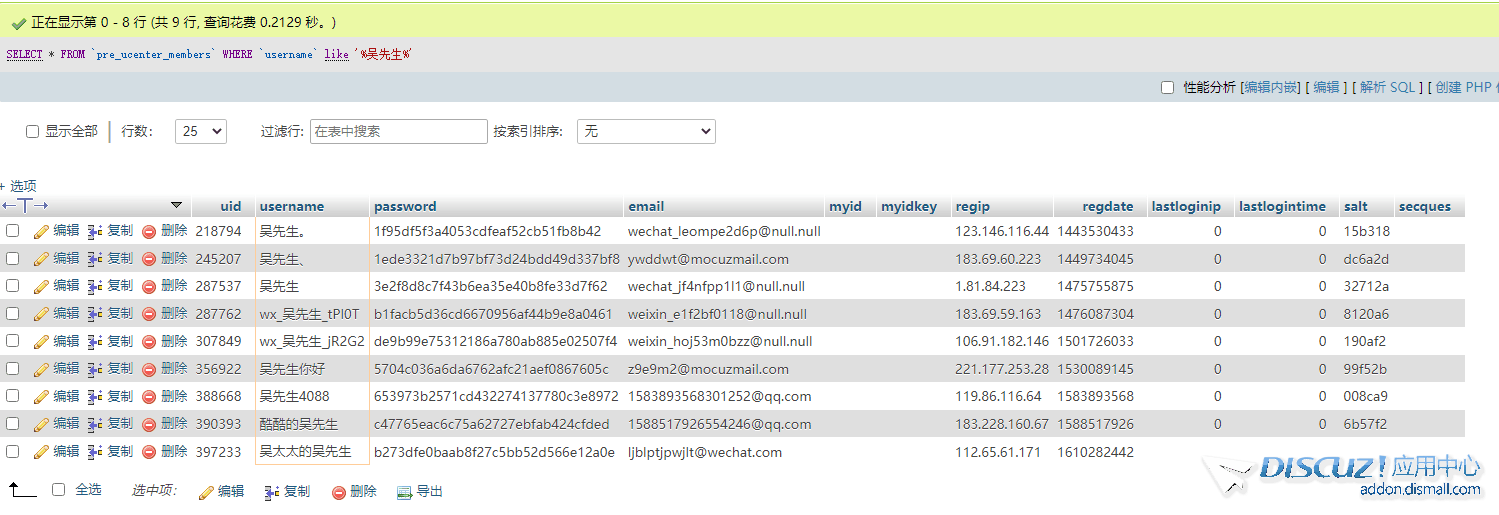Expand the column options triangle dropdown
Viewport: 1499px width, 515px height.
pyautogui.click(x=177, y=205)
